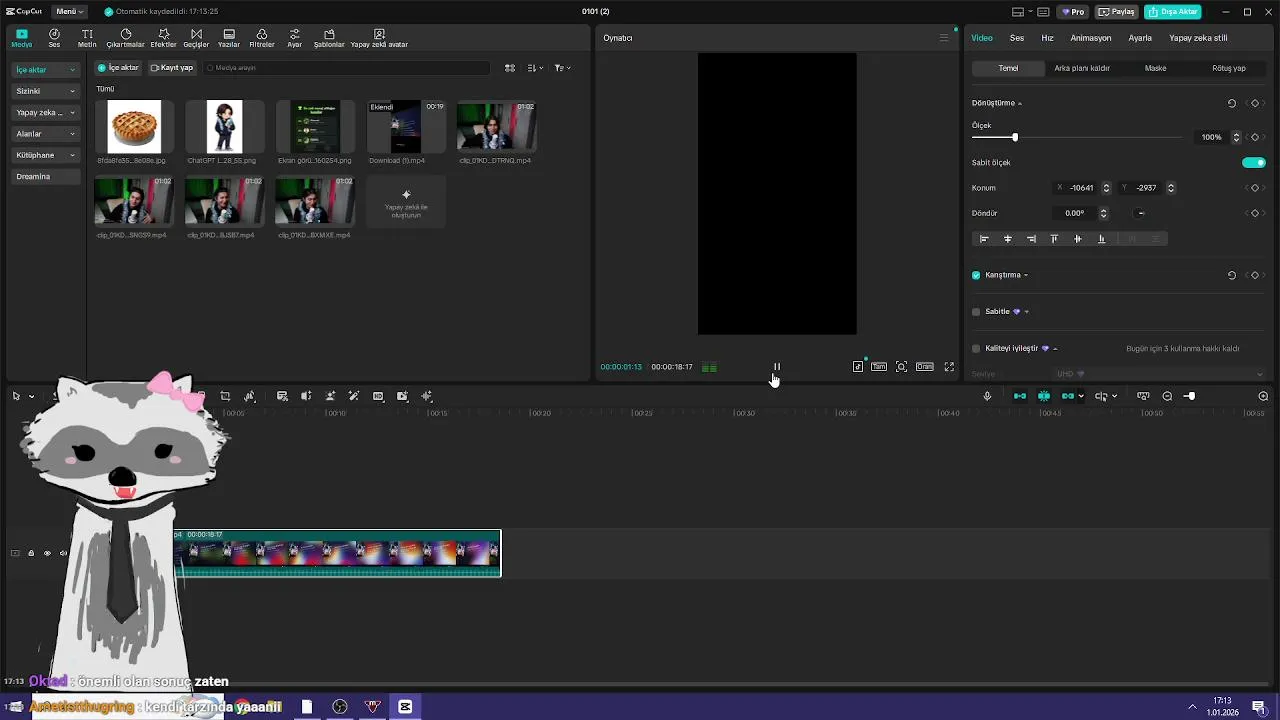Click the fullscreen preview icon

pos(949,367)
